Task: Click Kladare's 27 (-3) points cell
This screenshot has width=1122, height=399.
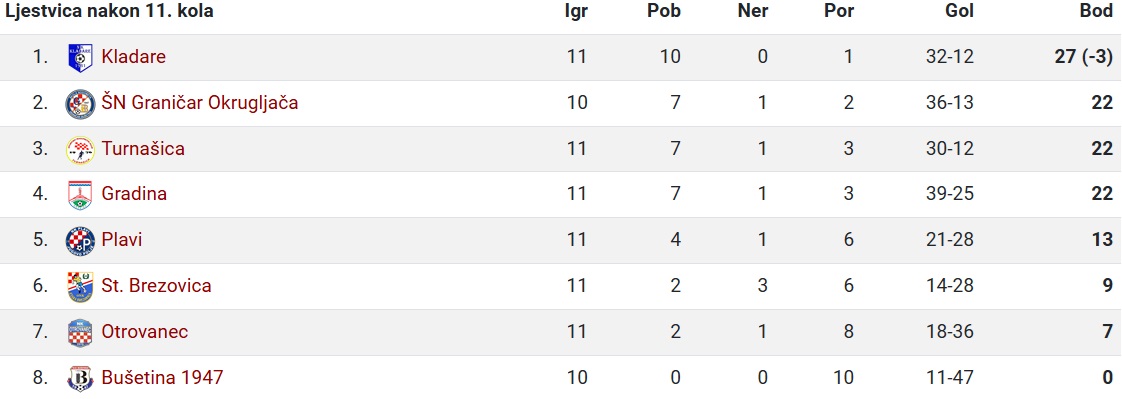Action: click(x=1083, y=57)
